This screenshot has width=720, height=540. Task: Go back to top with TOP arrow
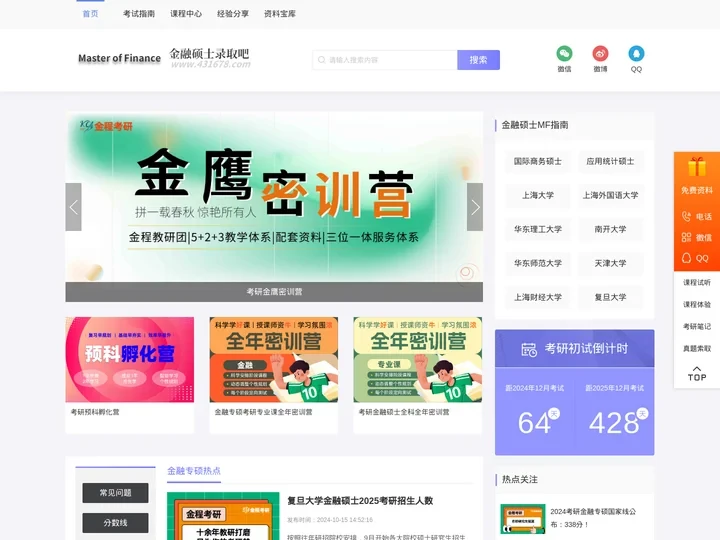coord(697,374)
